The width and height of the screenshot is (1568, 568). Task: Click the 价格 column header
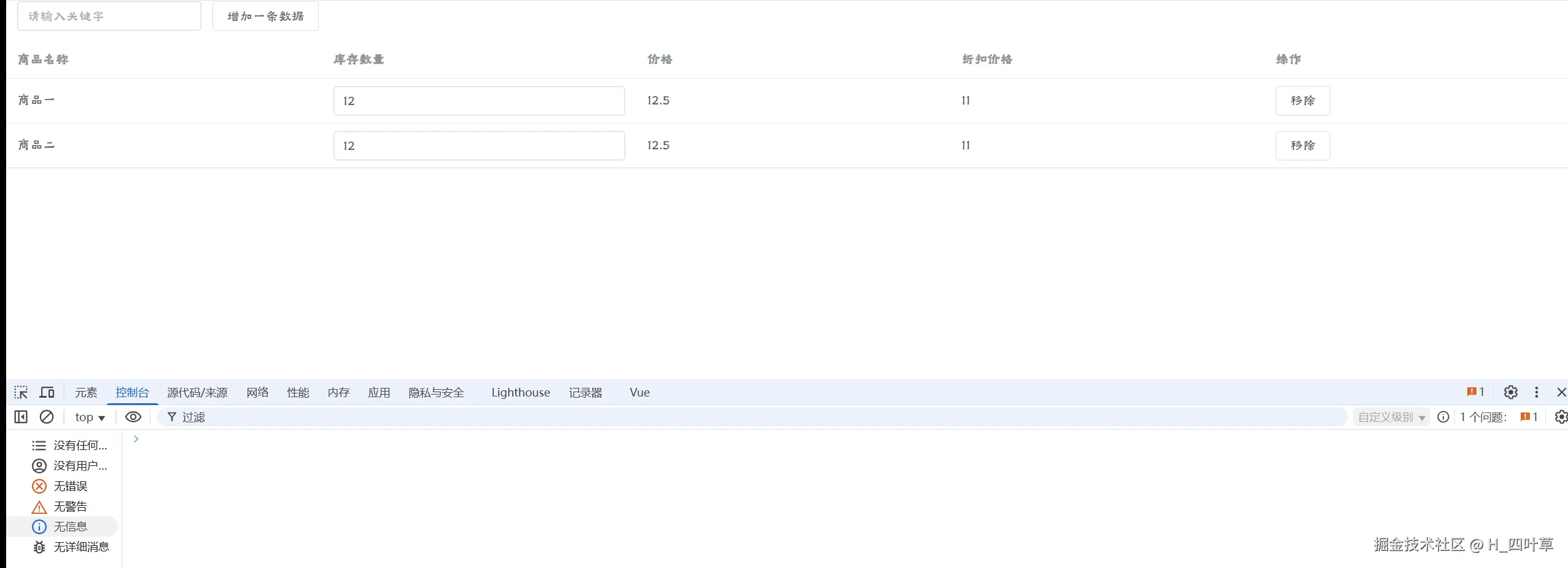[x=660, y=59]
